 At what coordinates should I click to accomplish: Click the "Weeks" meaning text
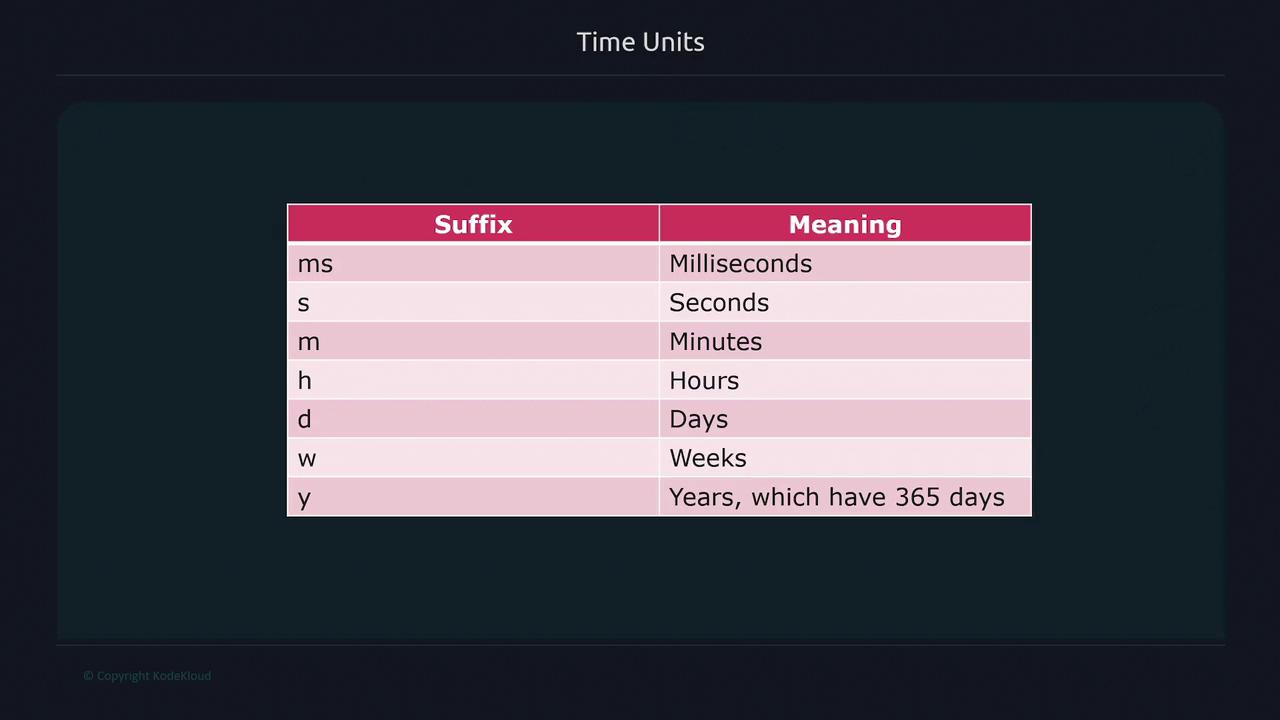point(707,459)
